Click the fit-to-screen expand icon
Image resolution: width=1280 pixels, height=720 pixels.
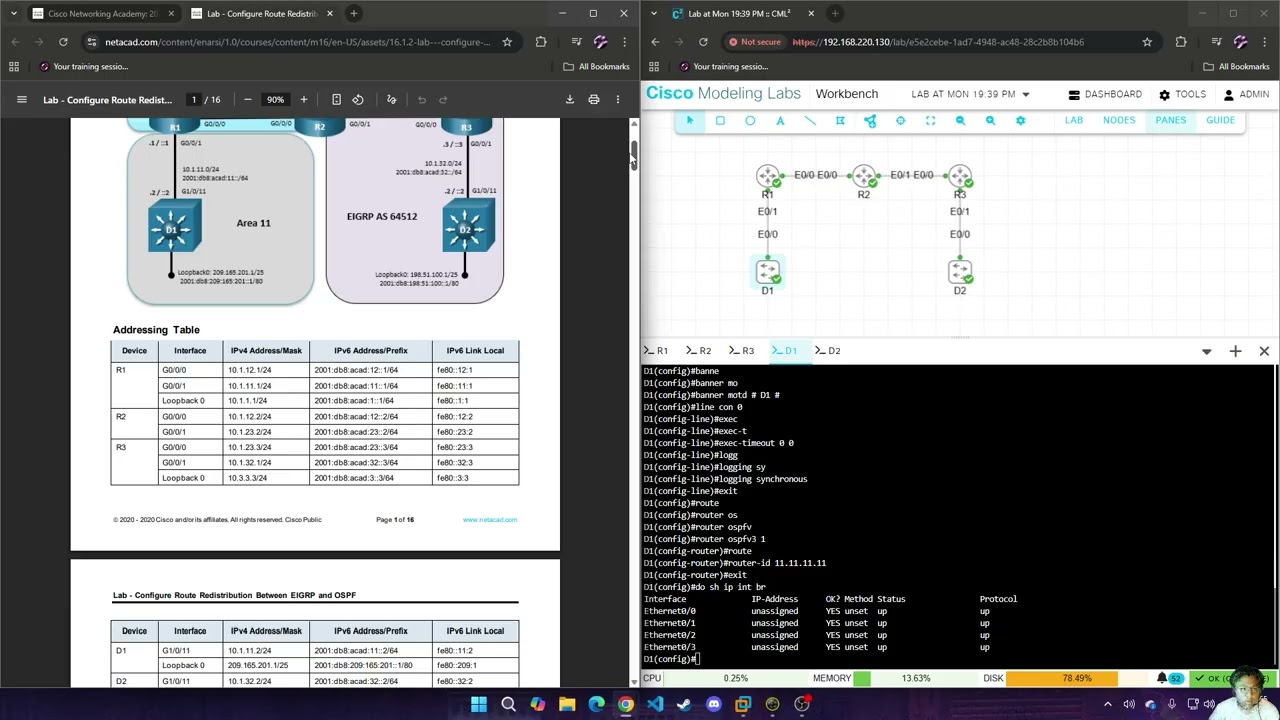point(930,120)
